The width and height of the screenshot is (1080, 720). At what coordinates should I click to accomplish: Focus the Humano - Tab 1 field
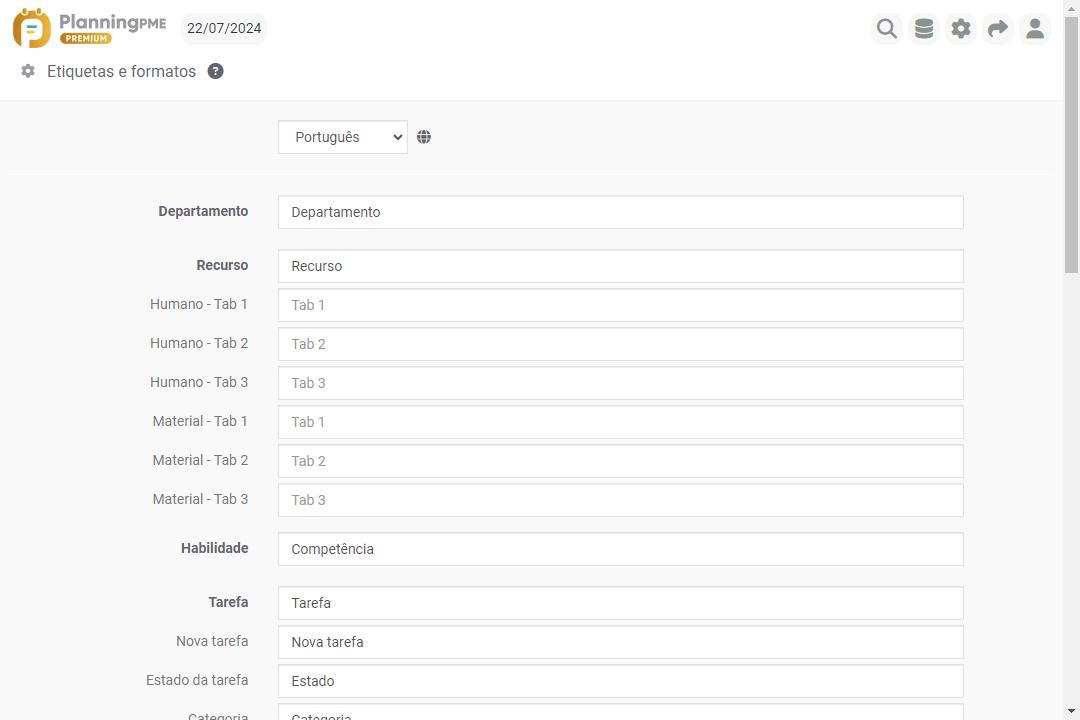pyautogui.click(x=621, y=305)
